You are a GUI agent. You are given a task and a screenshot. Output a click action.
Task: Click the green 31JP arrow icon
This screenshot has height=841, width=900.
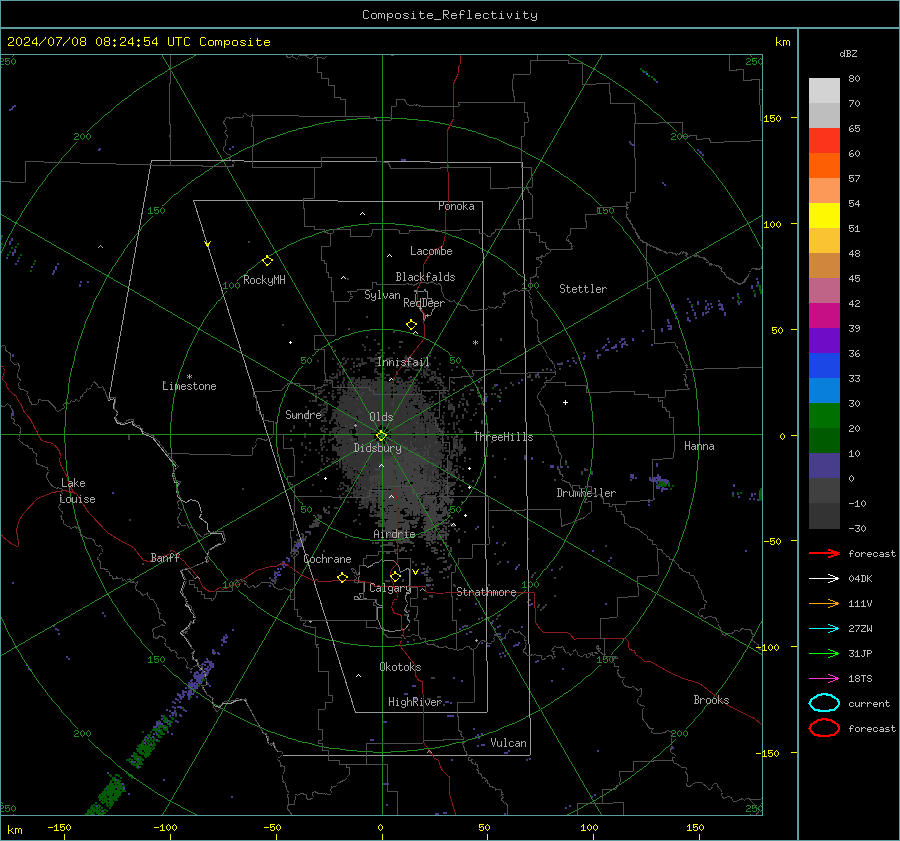824,653
